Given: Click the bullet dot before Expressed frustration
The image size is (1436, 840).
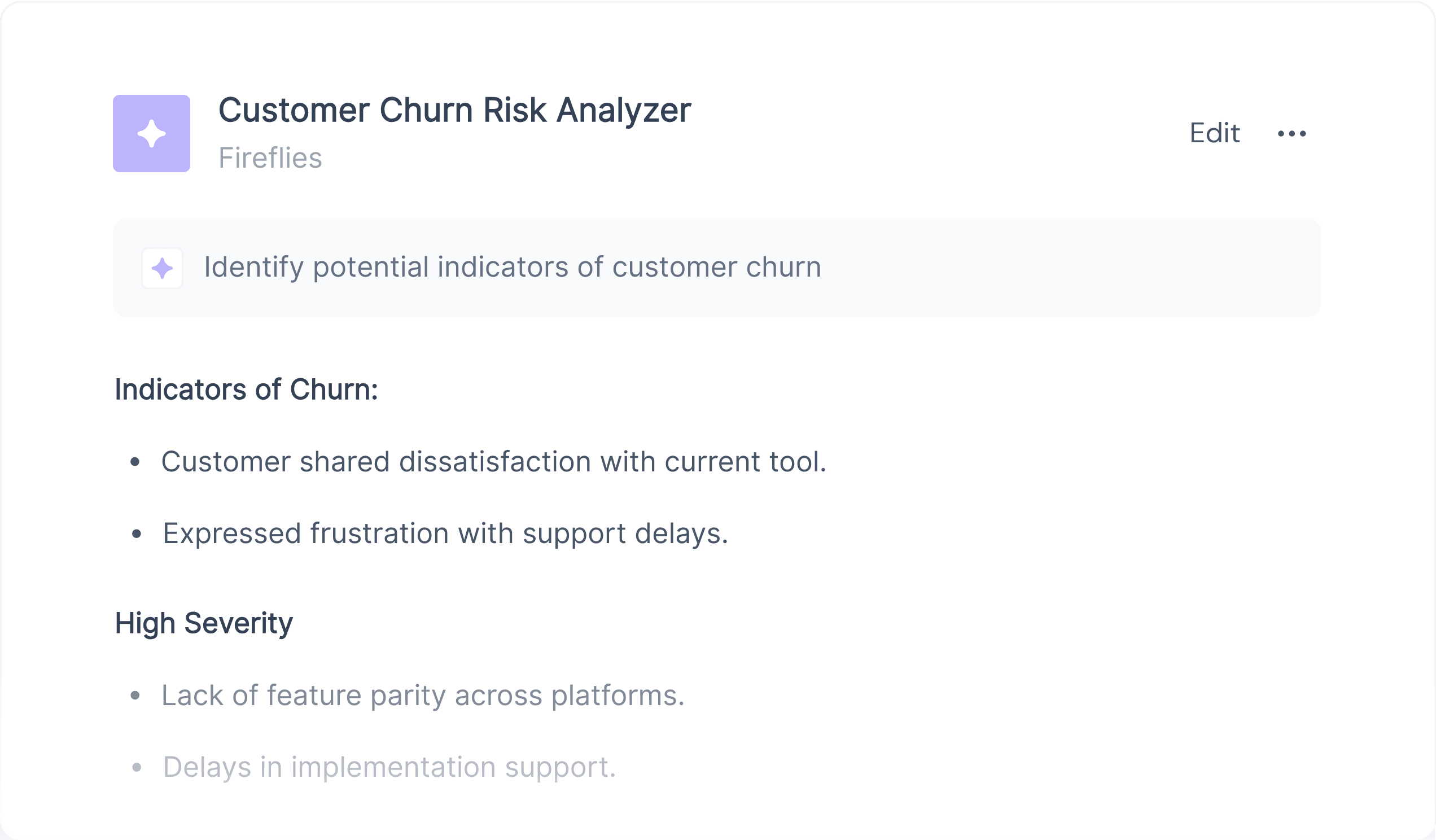Looking at the screenshot, I should tap(136, 535).
